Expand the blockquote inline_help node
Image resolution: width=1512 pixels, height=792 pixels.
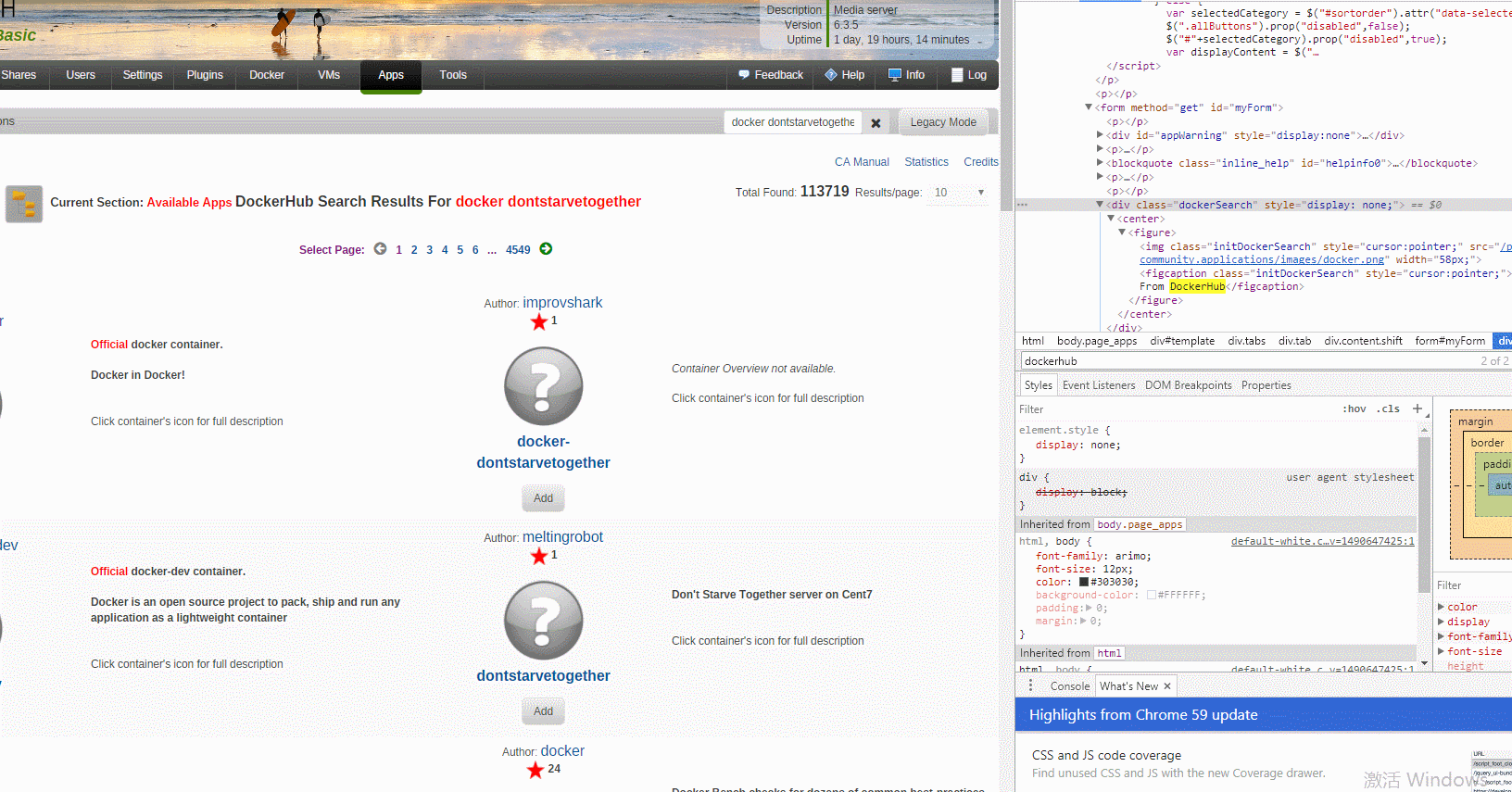1100,163
